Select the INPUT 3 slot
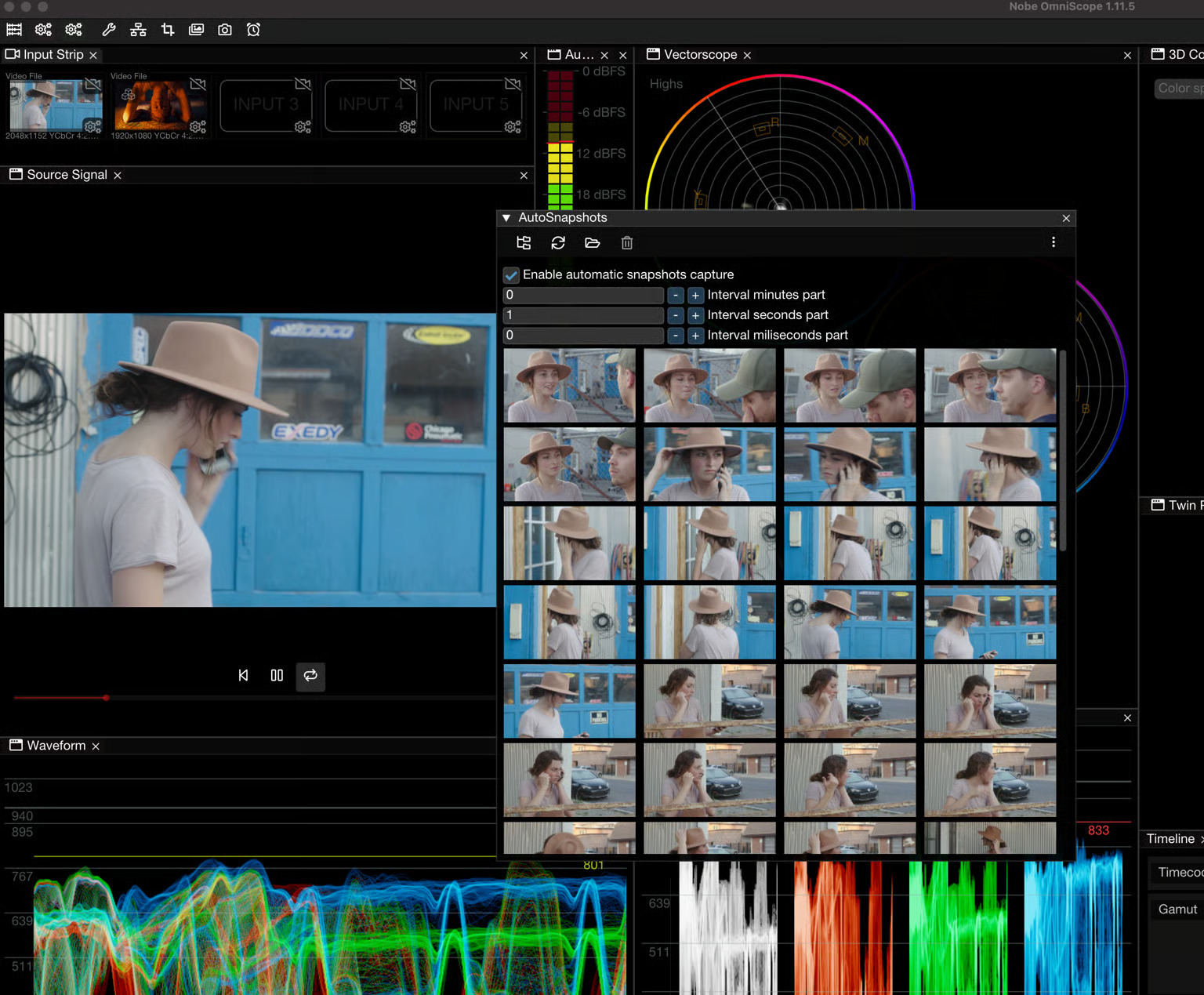 pyautogui.click(x=266, y=105)
